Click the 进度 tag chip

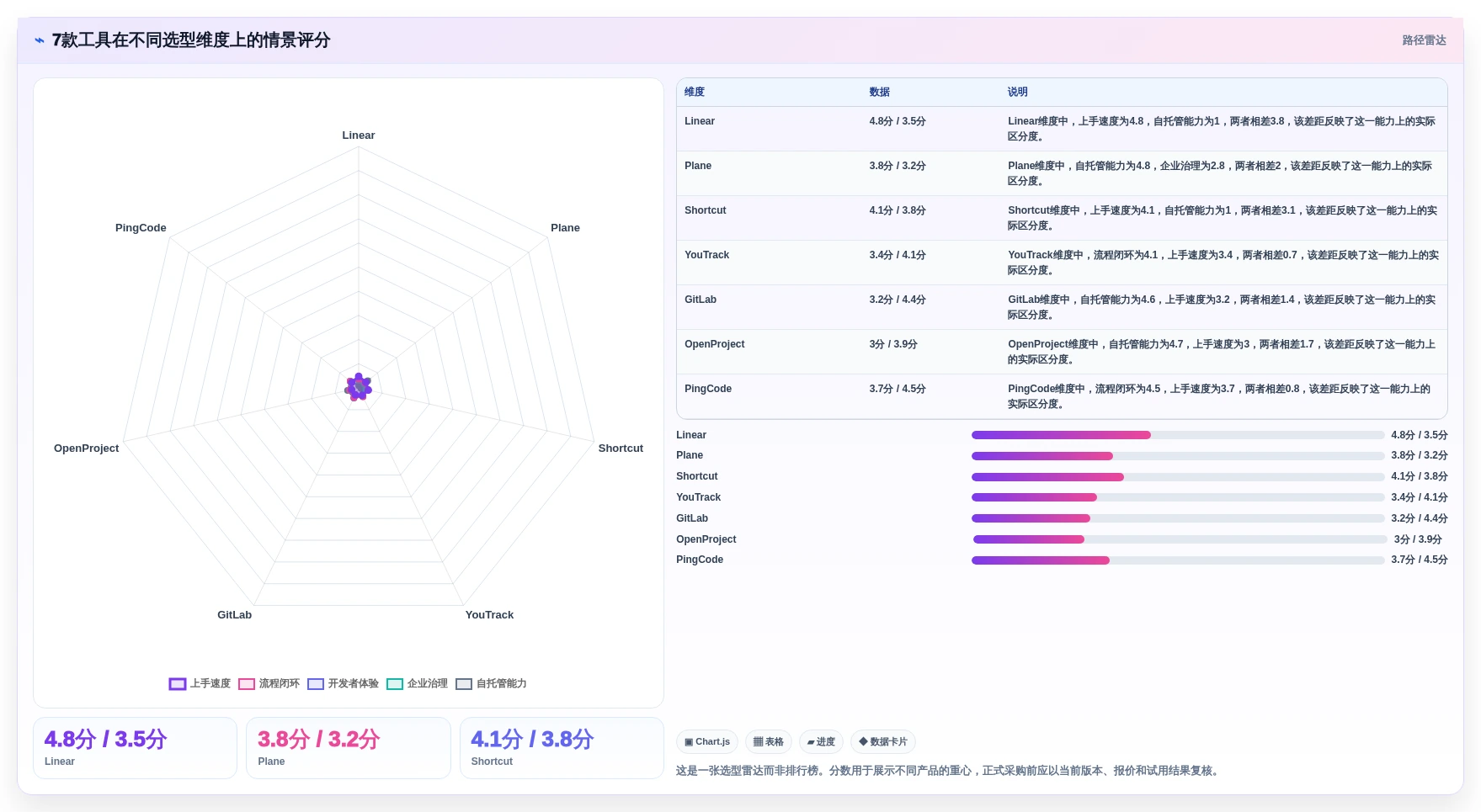point(821,741)
